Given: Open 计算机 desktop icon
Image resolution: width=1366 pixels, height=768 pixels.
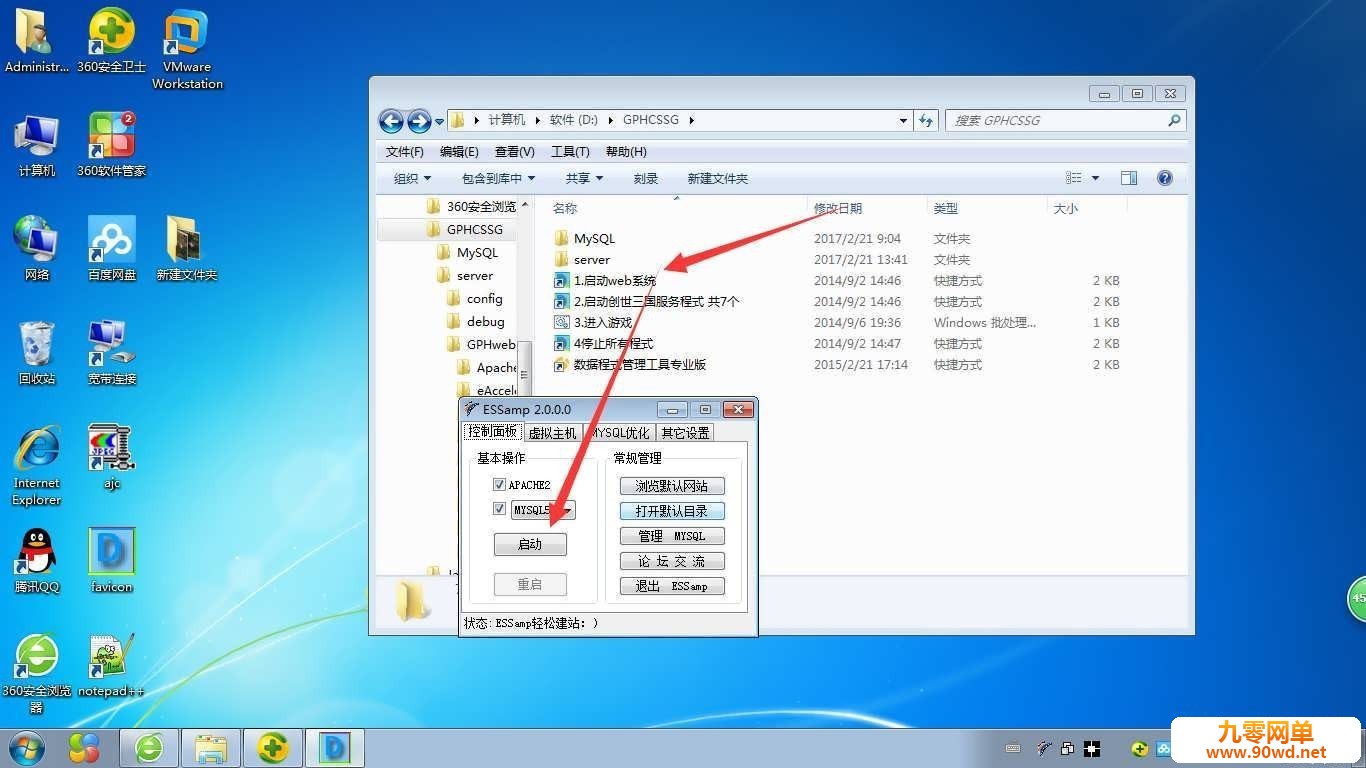Looking at the screenshot, I should click(x=37, y=145).
